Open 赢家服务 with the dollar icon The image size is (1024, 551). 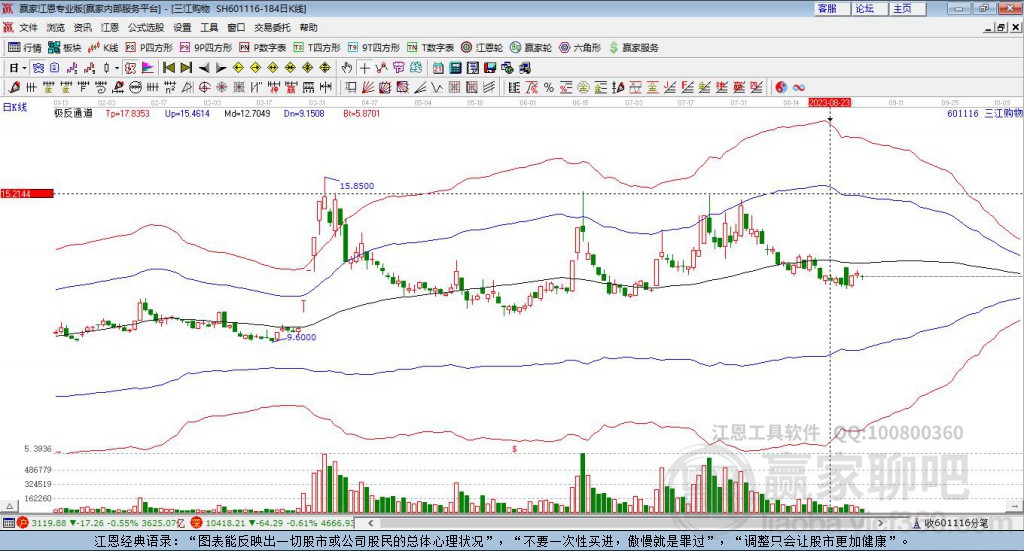coord(633,48)
